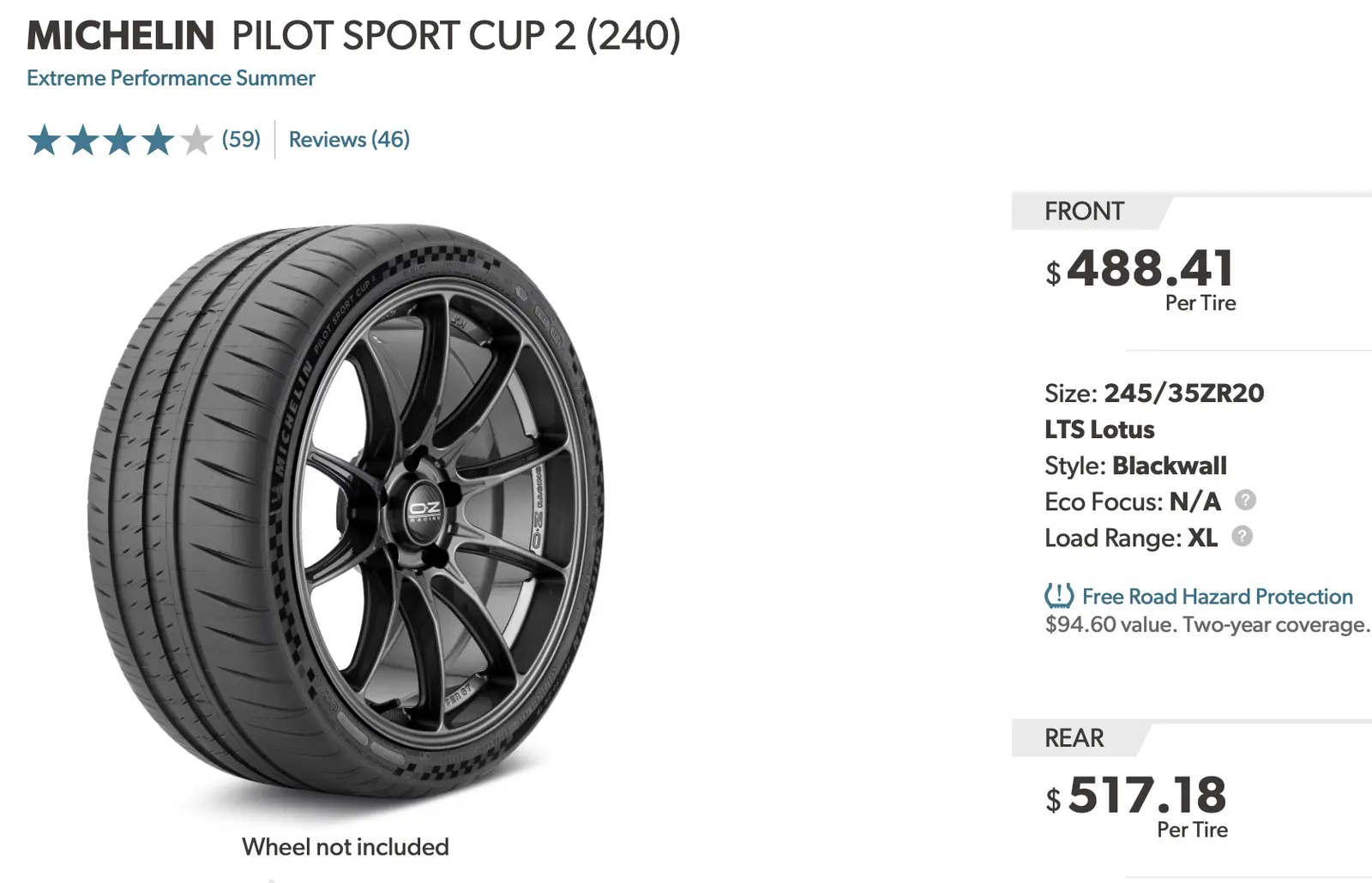Viewport: 1372px width, 883px height.
Task: Select the REAR tire section header
Action: tap(1074, 738)
